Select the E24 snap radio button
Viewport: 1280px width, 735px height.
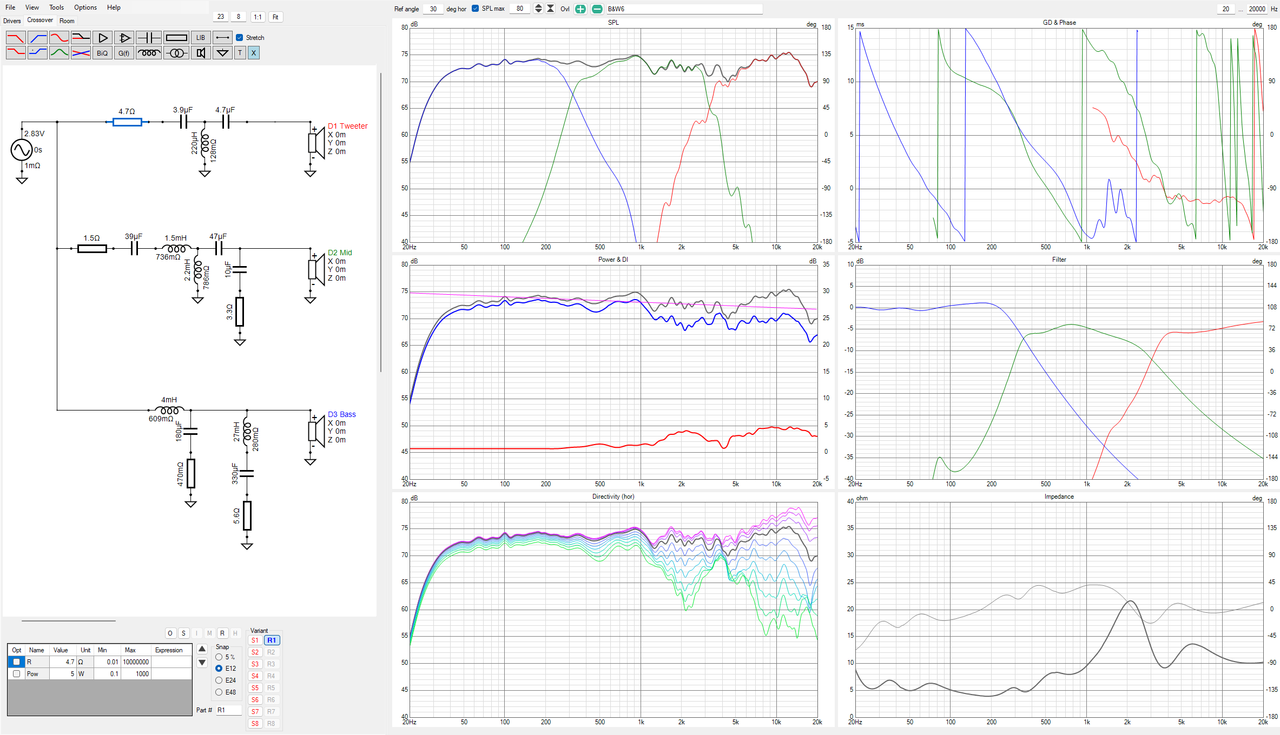tap(219, 680)
